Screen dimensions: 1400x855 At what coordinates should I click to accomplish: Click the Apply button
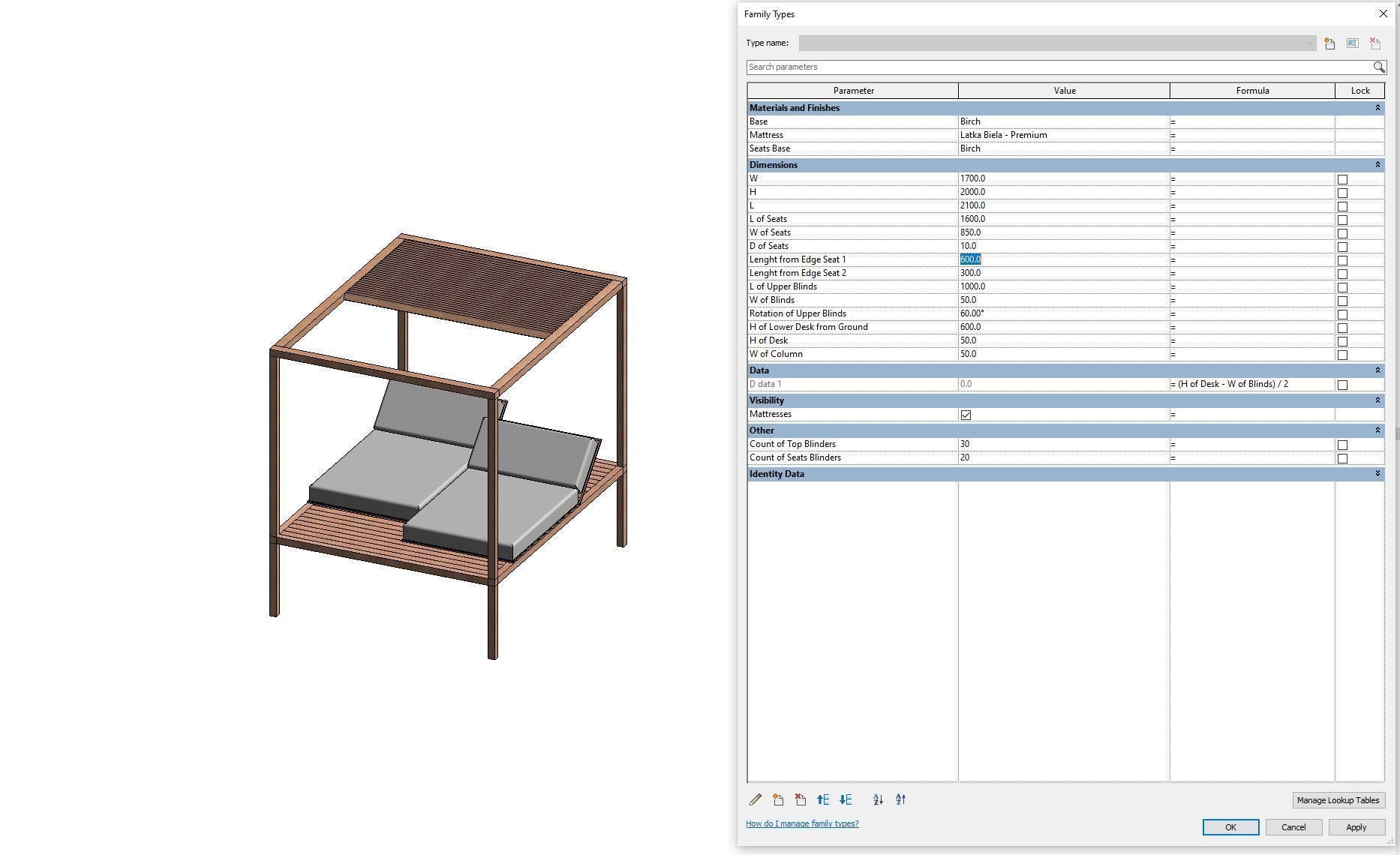(1356, 827)
